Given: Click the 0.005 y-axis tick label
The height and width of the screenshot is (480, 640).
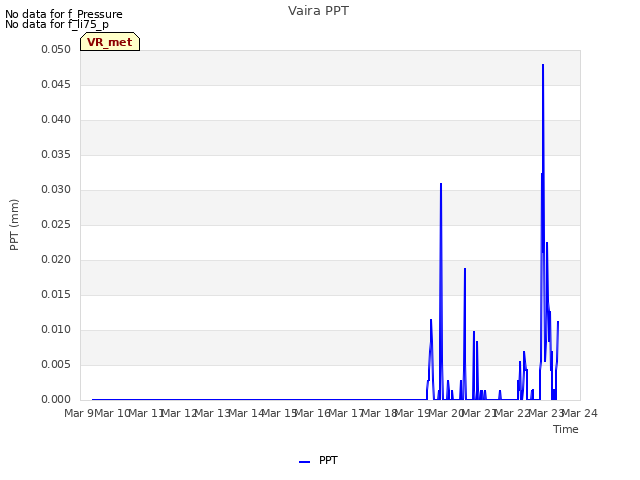Looking at the screenshot, I should pyautogui.click(x=56, y=364).
